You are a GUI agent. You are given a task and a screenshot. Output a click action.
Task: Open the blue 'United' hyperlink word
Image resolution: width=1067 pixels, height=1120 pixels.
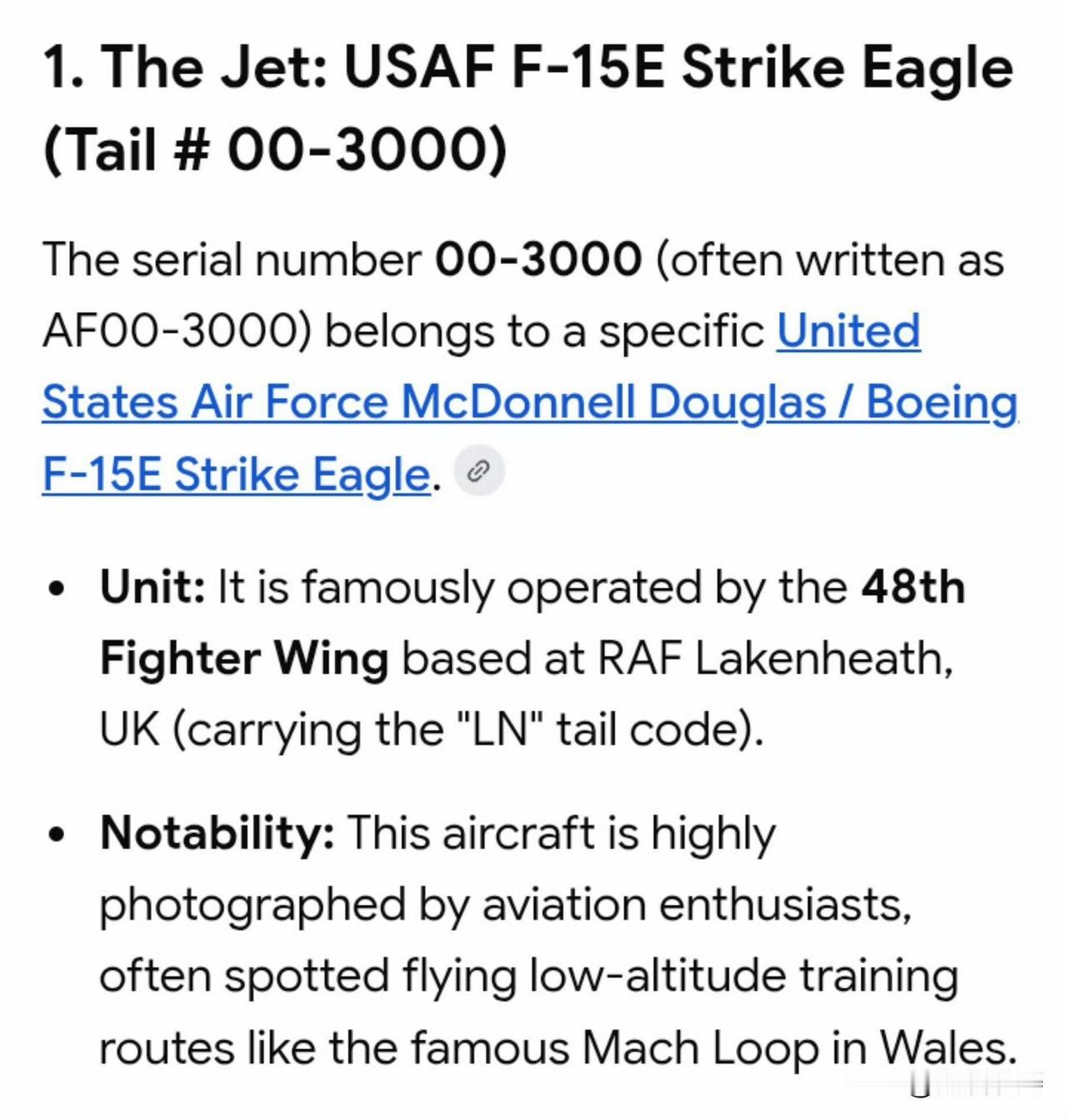pos(849,331)
